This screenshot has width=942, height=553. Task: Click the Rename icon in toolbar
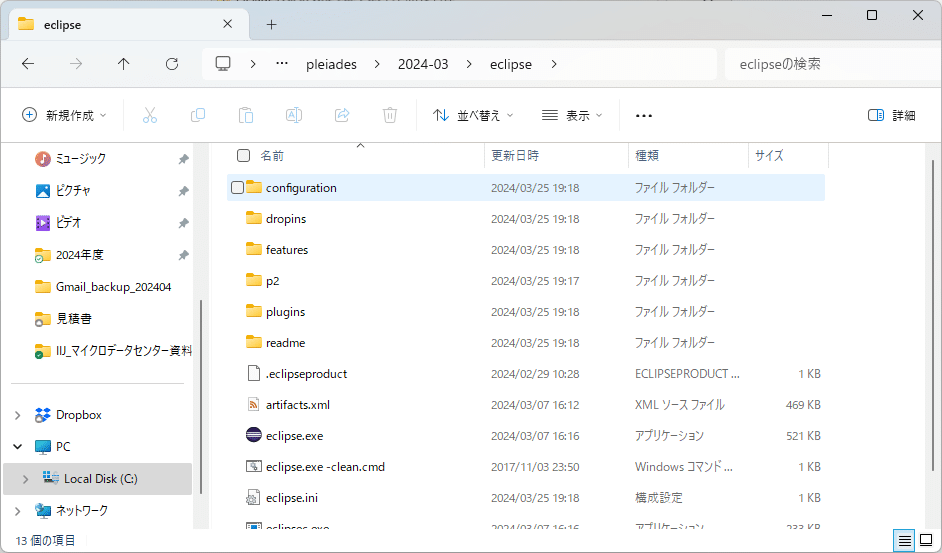[x=294, y=115]
